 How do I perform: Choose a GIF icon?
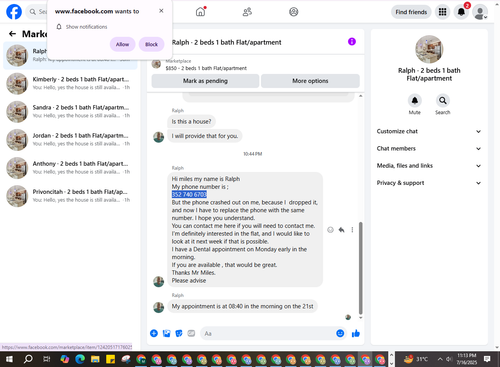coord(191,333)
